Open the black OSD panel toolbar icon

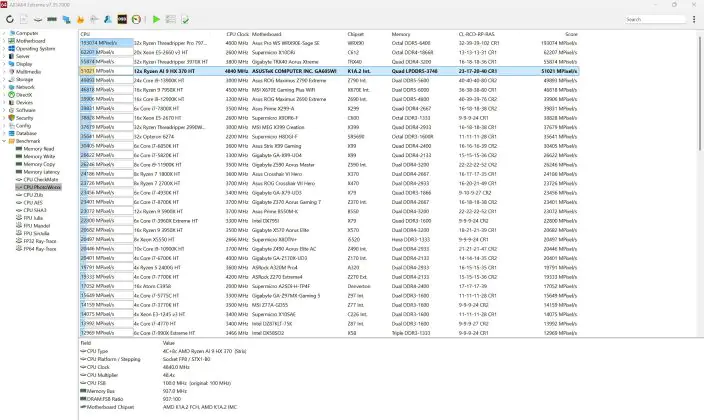pyautogui.click(x=122, y=19)
